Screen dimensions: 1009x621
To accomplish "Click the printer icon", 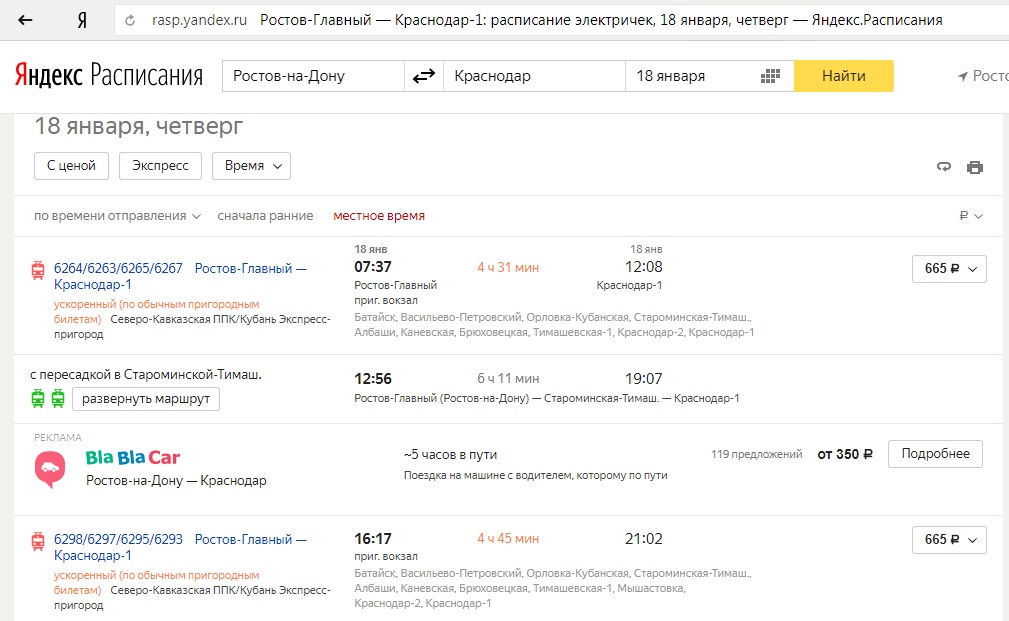I will (x=975, y=167).
